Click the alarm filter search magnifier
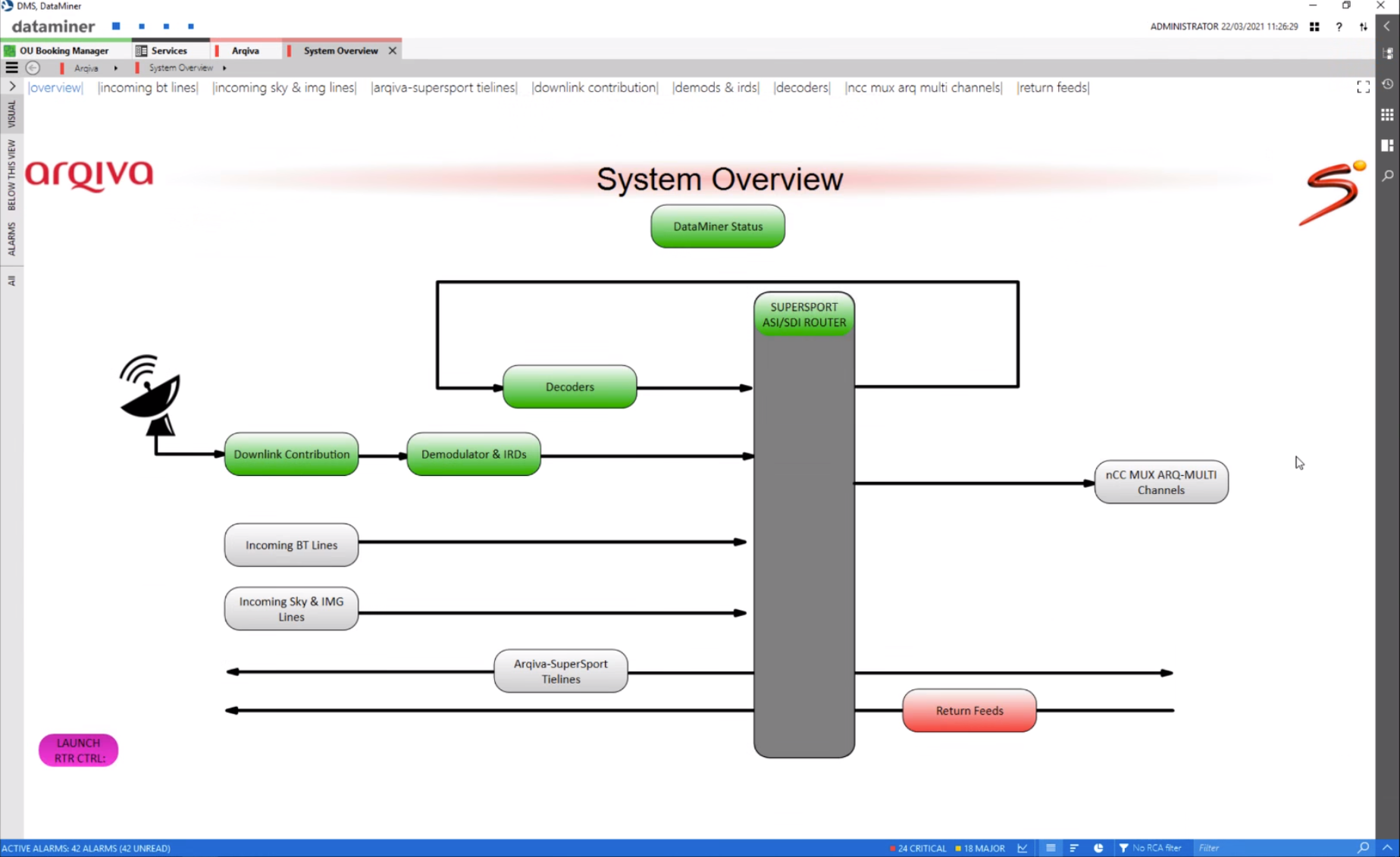Viewport: 1400px width, 857px height. (1364, 849)
